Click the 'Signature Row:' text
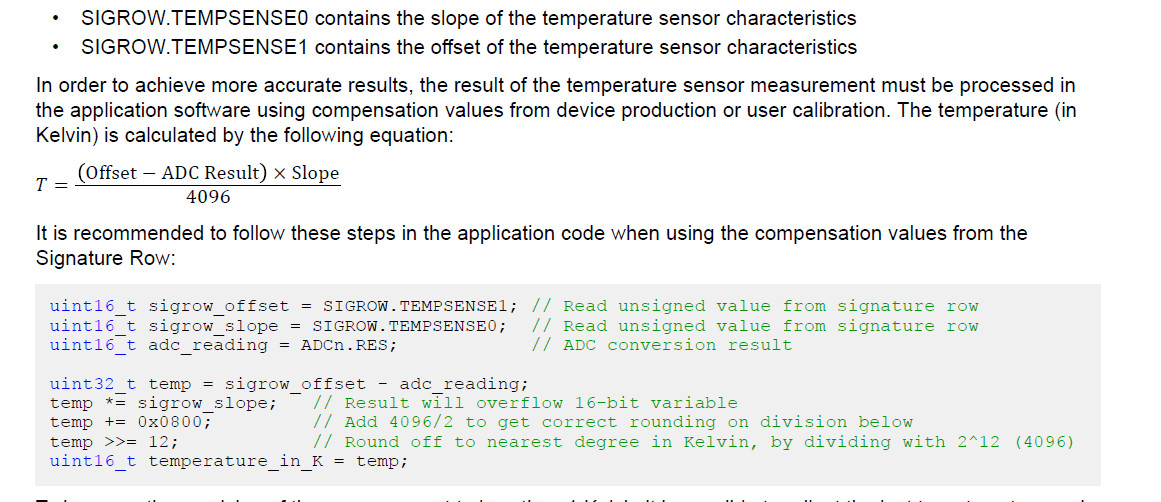The image size is (1161, 502). coord(105,258)
